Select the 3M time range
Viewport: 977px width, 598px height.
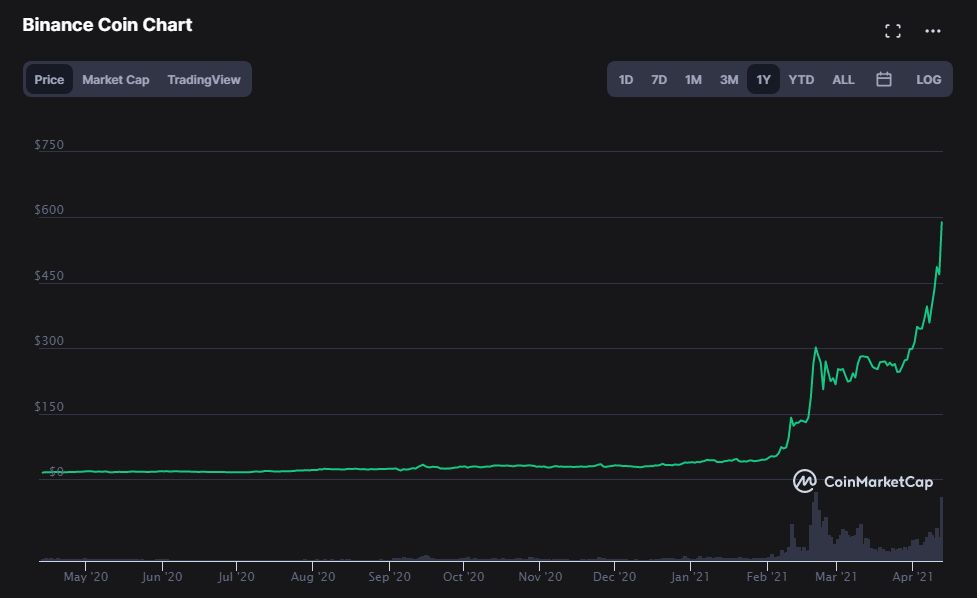729,80
